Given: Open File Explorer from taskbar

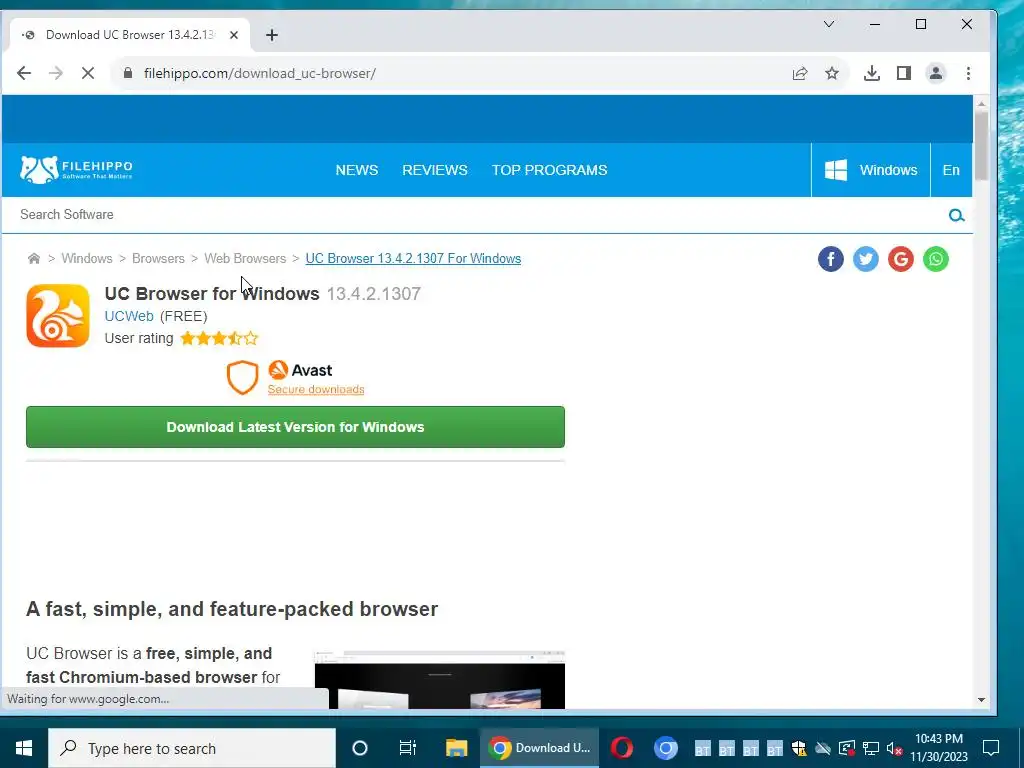Looking at the screenshot, I should (x=456, y=748).
